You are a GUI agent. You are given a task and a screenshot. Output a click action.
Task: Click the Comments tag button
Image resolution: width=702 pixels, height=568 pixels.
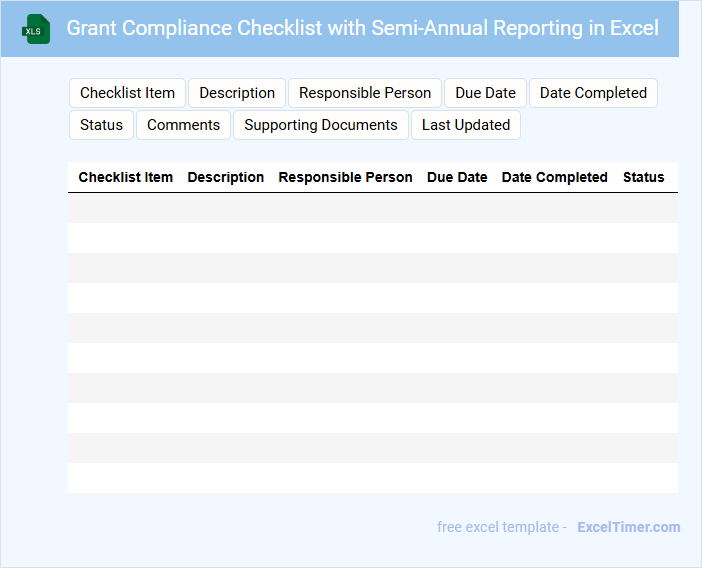pyautogui.click(x=183, y=125)
